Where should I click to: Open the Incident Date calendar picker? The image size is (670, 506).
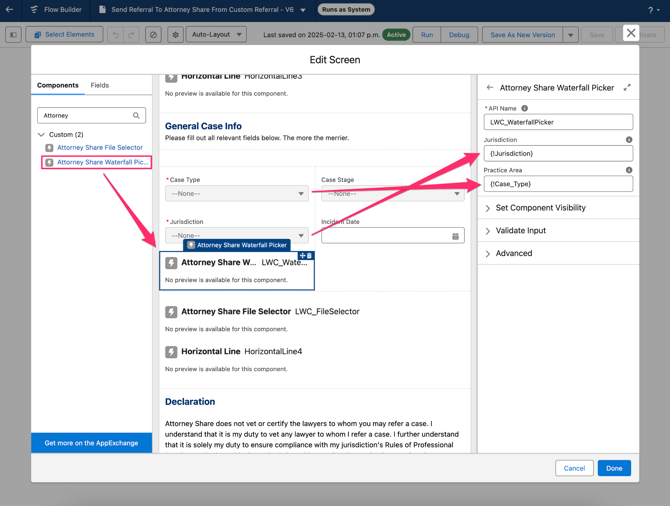tap(455, 236)
